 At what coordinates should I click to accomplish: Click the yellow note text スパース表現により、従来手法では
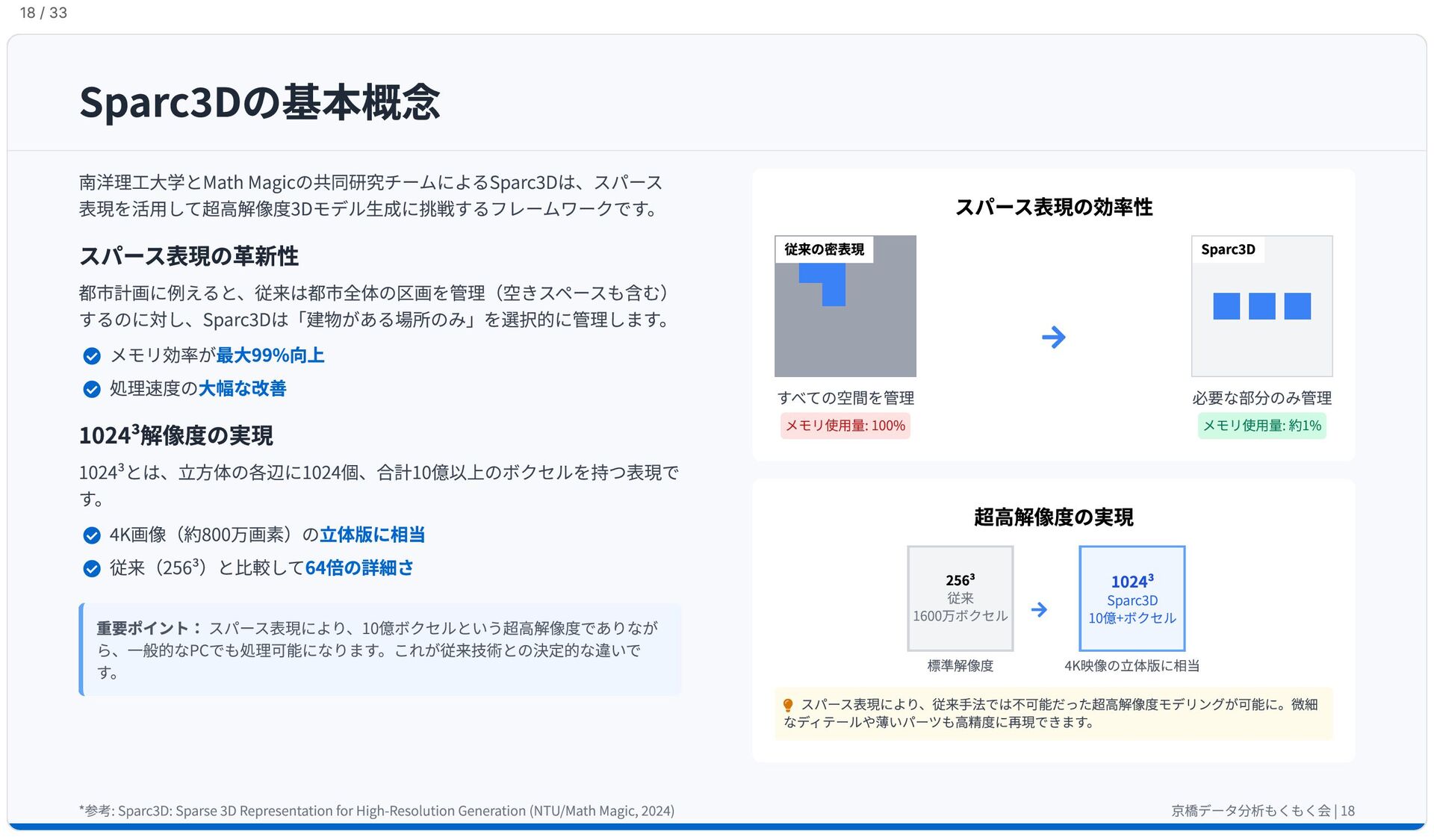click(x=1051, y=713)
